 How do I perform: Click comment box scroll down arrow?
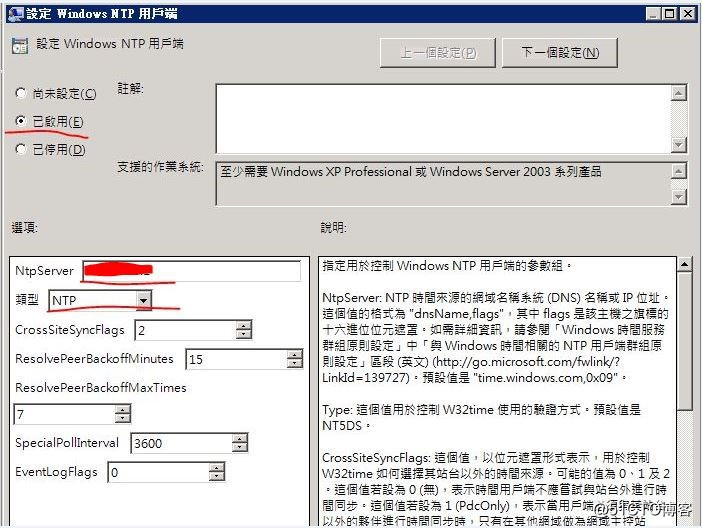tap(679, 145)
